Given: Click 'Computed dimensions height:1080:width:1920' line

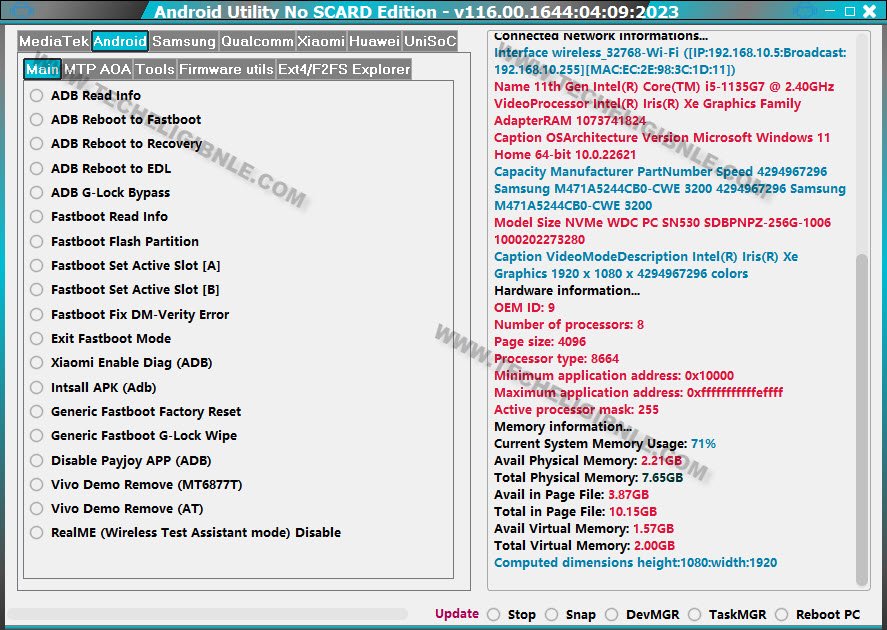Looking at the screenshot, I should pos(635,563).
